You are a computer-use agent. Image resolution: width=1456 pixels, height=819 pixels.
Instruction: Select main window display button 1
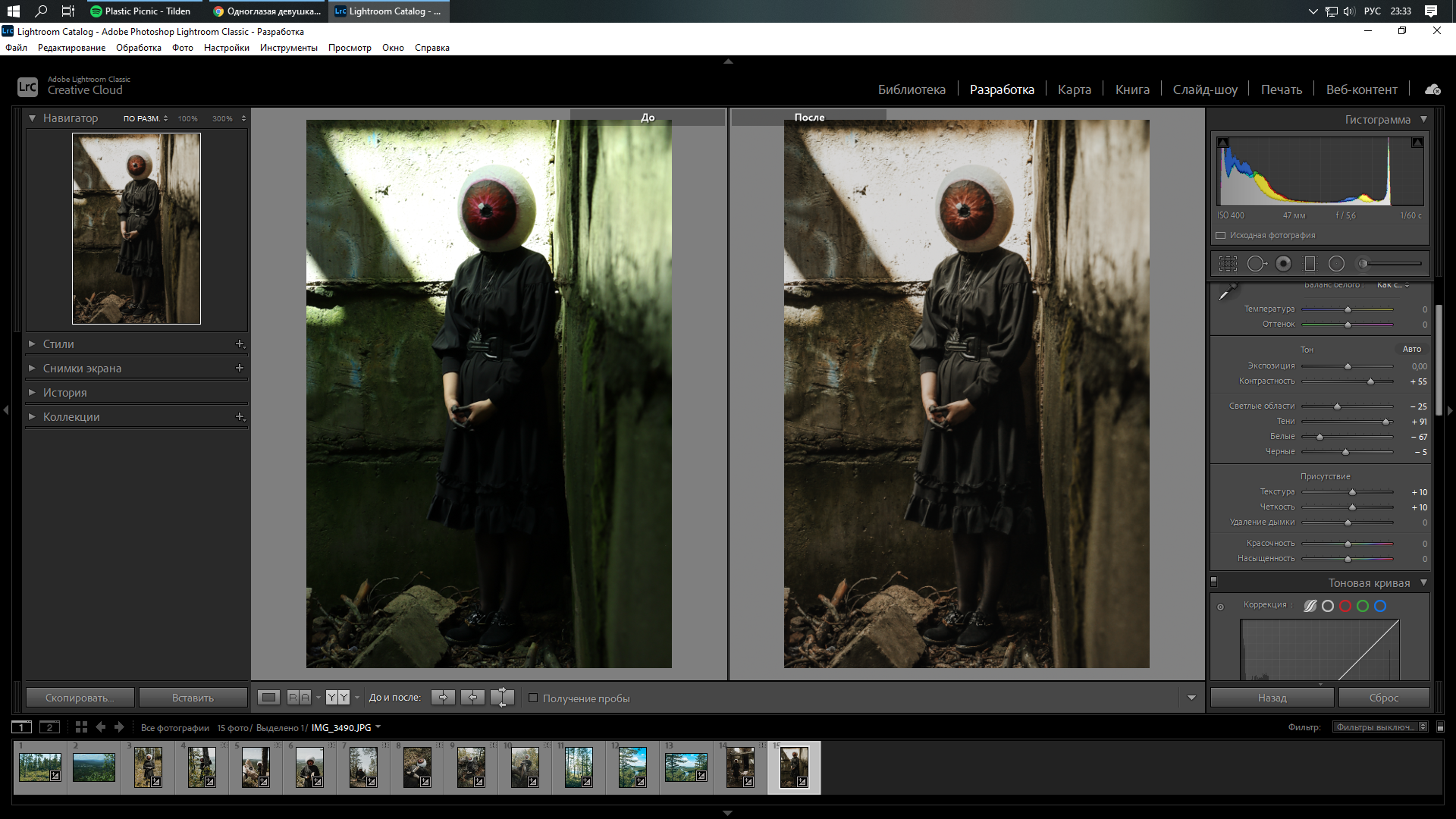tap(22, 727)
